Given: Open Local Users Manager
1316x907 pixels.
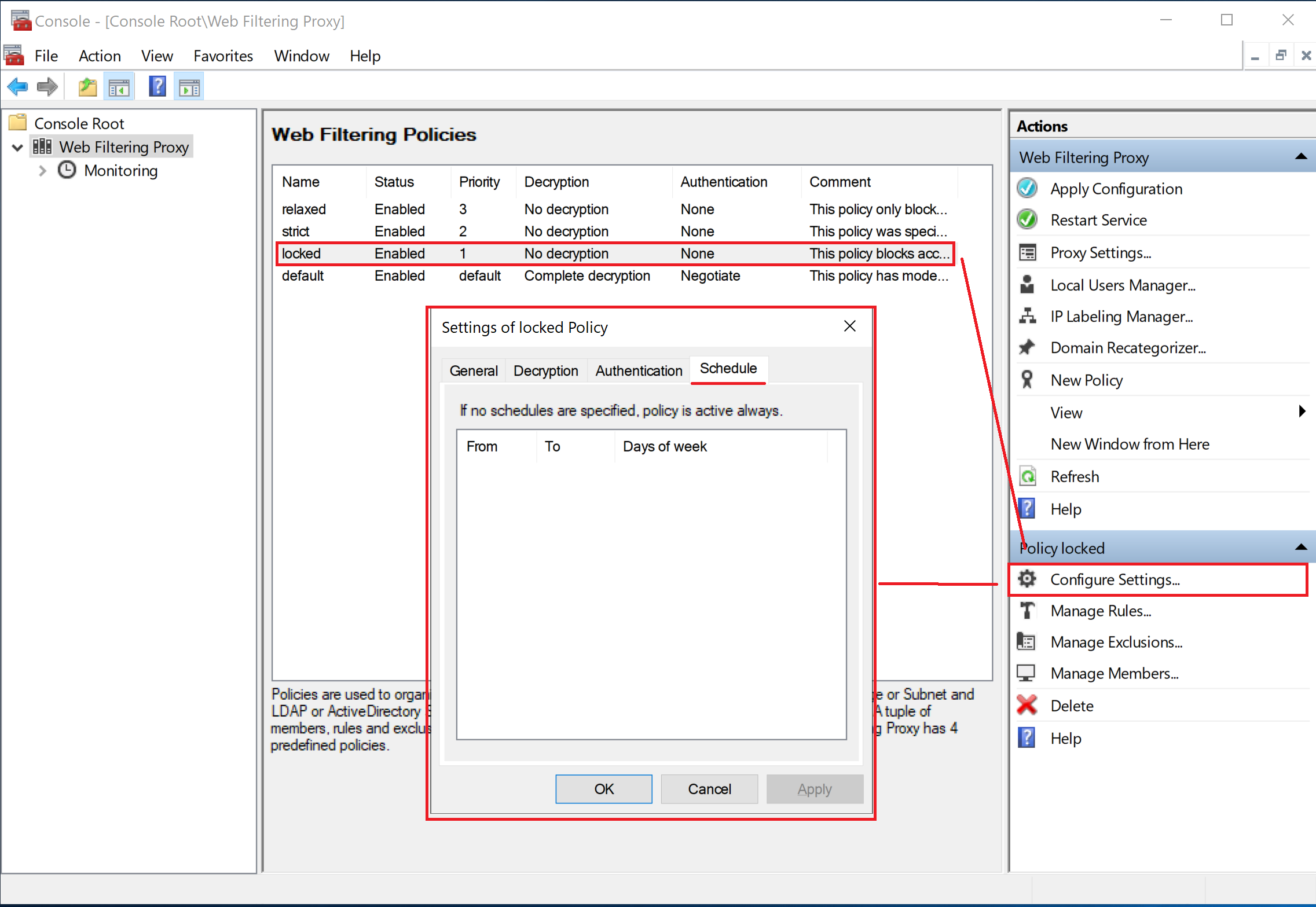Looking at the screenshot, I should (1123, 285).
